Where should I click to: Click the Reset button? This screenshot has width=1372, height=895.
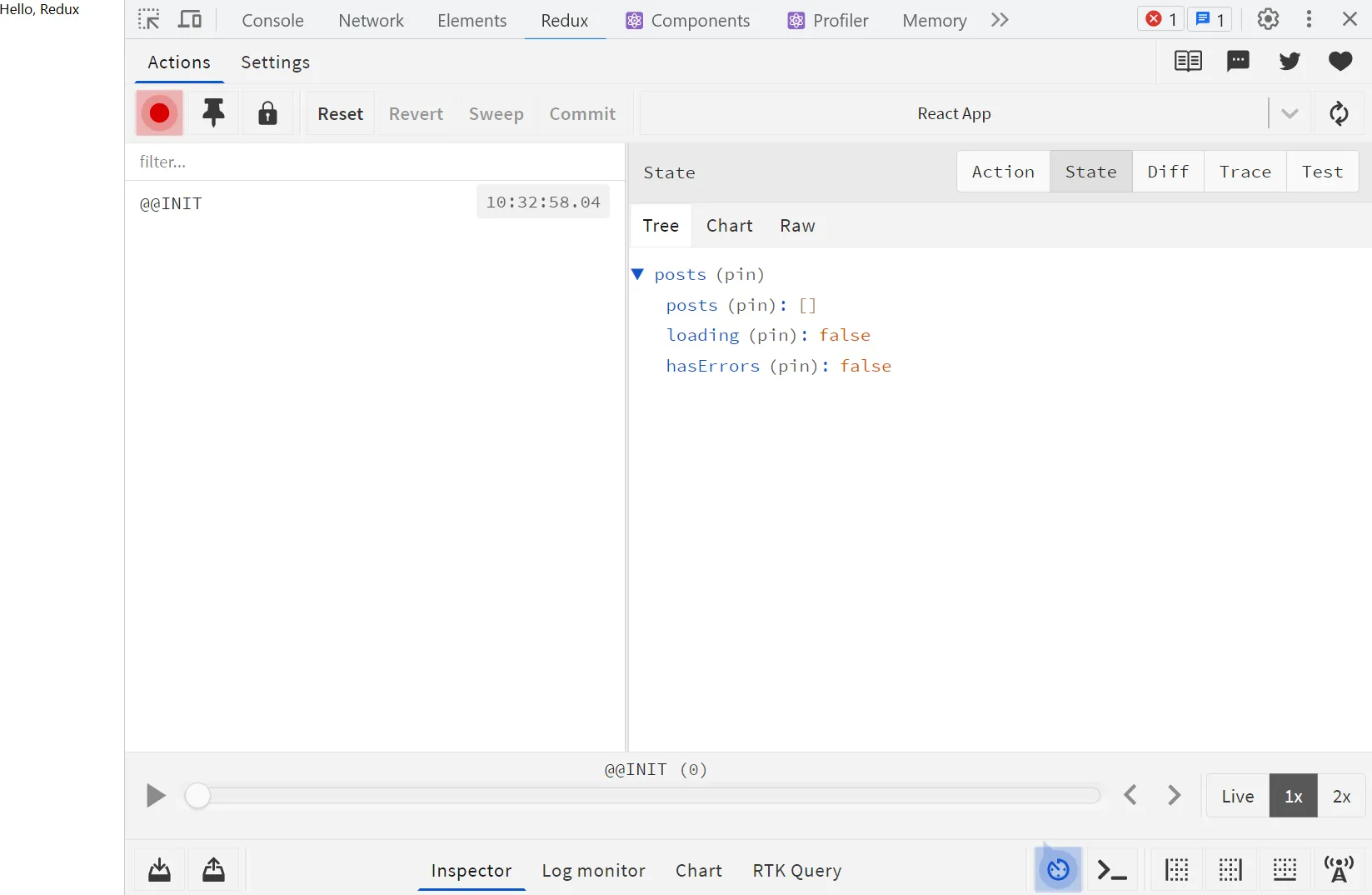coord(341,113)
